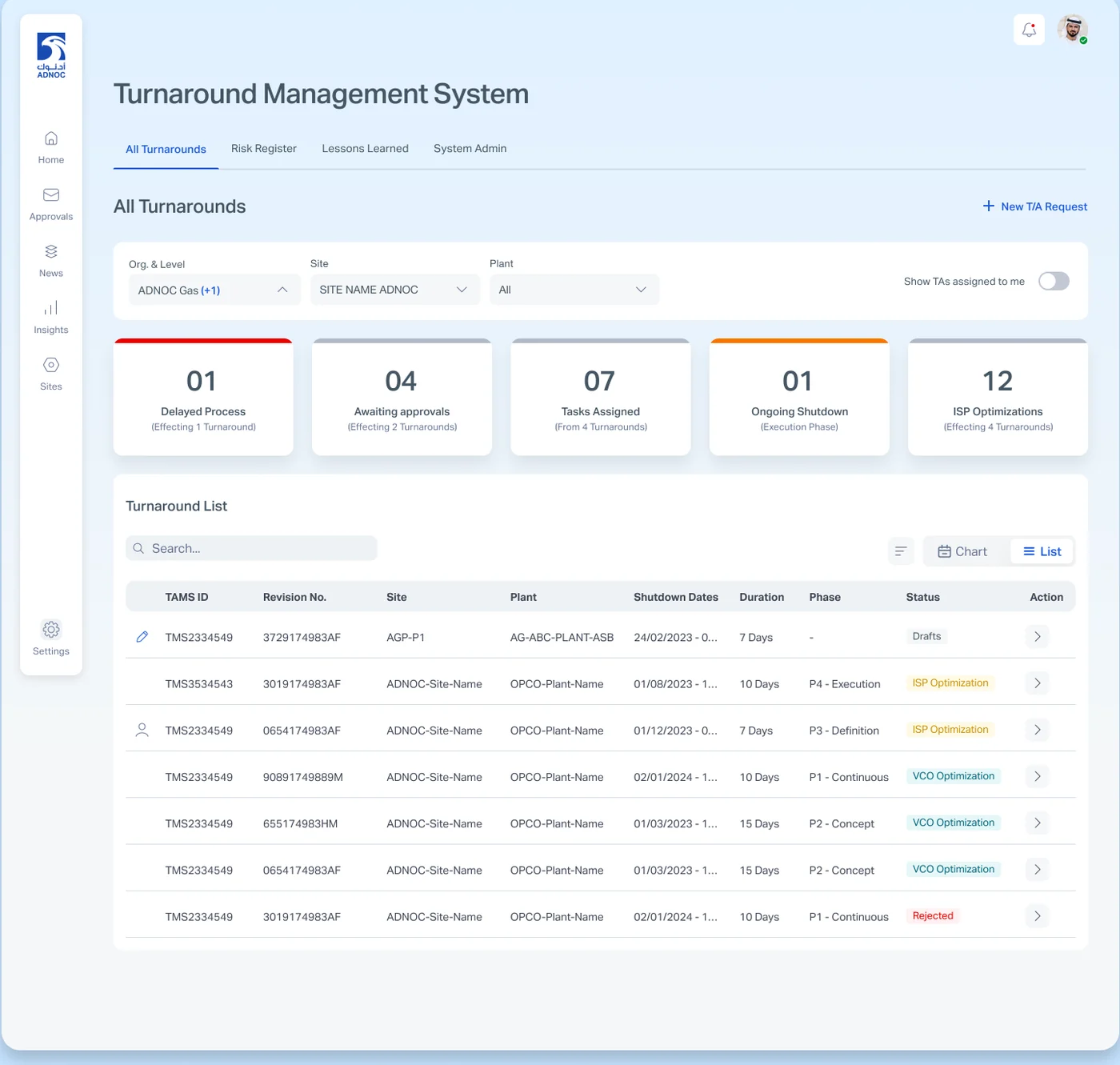Screen dimensions: 1120x1065
Task: Open the Sites sidebar icon
Action: pyautogui.click(x=51, y=365)
